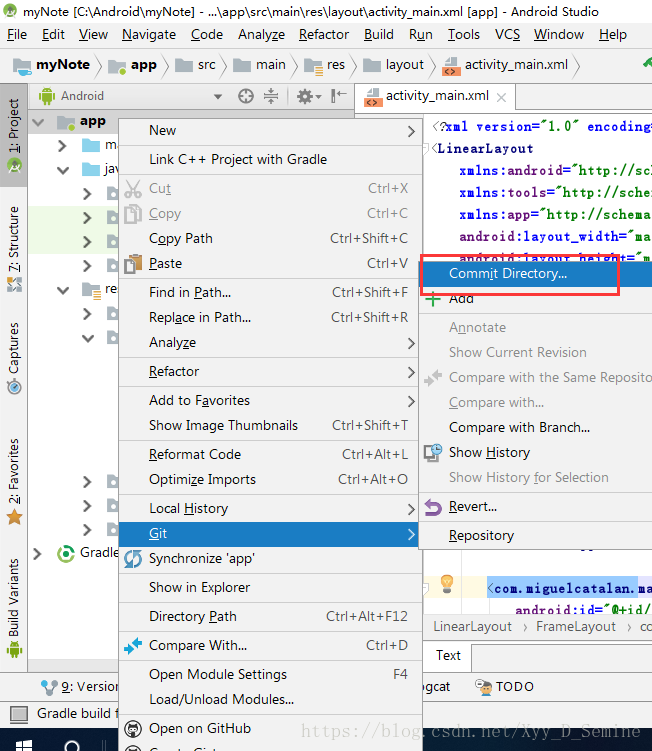The image size is (652, 751).
Task: Click the Scroll from Source target icon
Action: 246,96
